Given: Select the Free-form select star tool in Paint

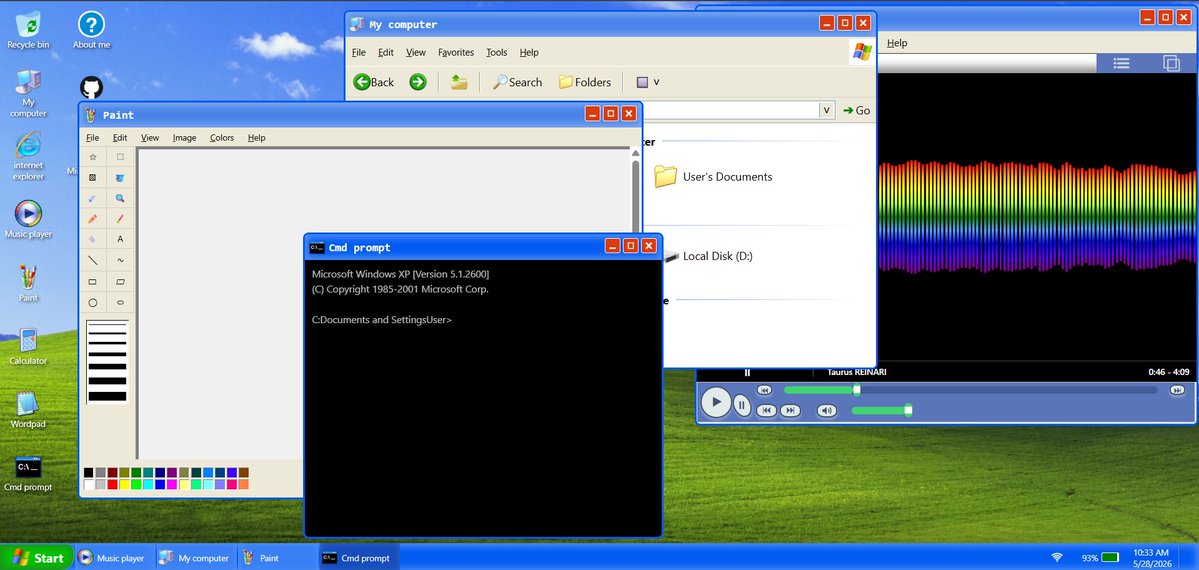Looking at the screenshot, I should (x=93, y=157).
